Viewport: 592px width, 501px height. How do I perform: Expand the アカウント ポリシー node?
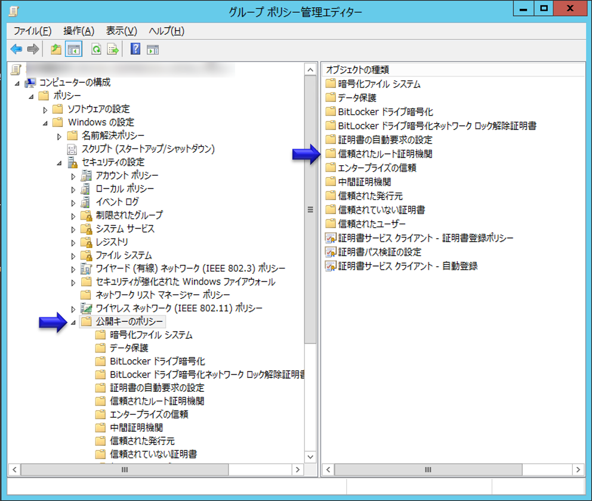(73, 176)
